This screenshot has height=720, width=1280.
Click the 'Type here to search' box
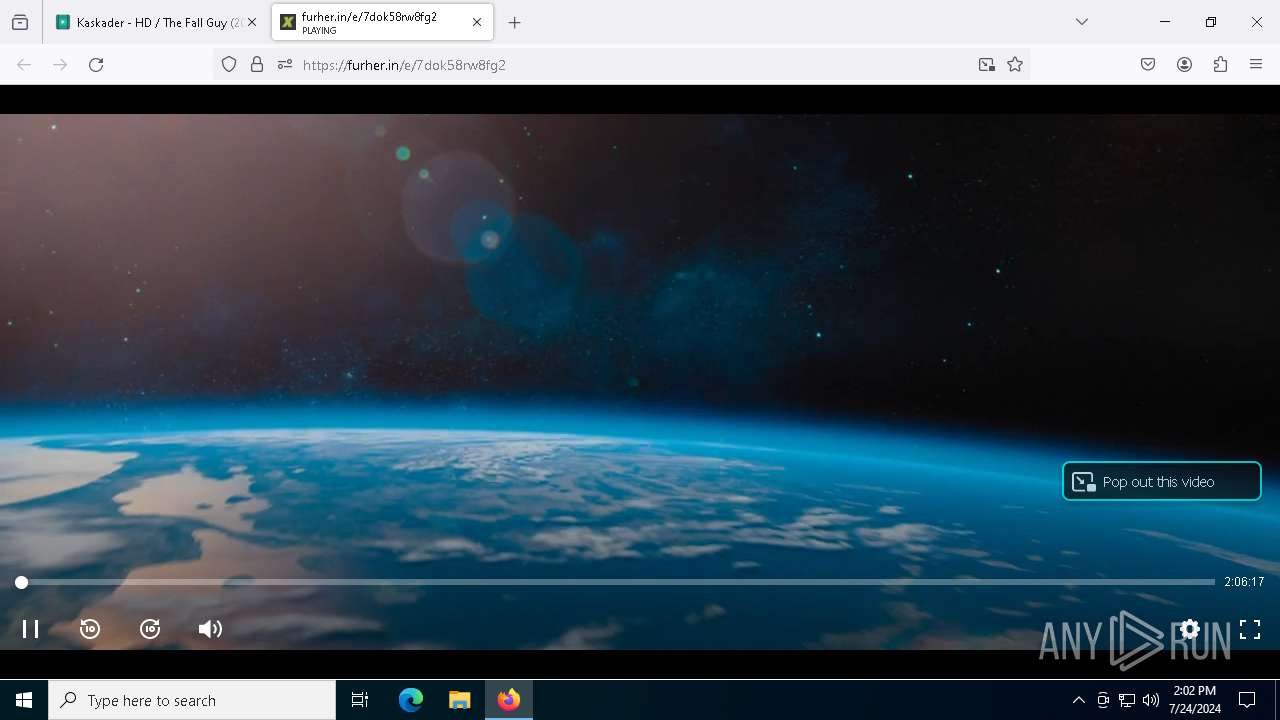(192, 700)
